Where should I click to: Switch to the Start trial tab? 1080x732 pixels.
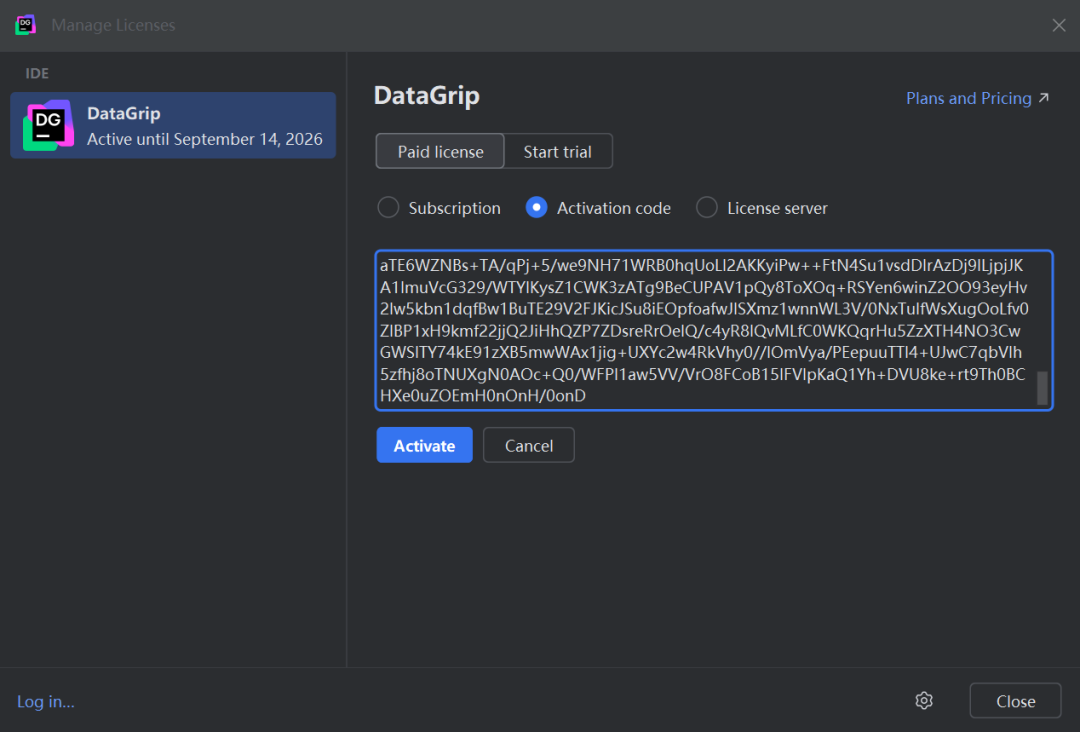558,151
